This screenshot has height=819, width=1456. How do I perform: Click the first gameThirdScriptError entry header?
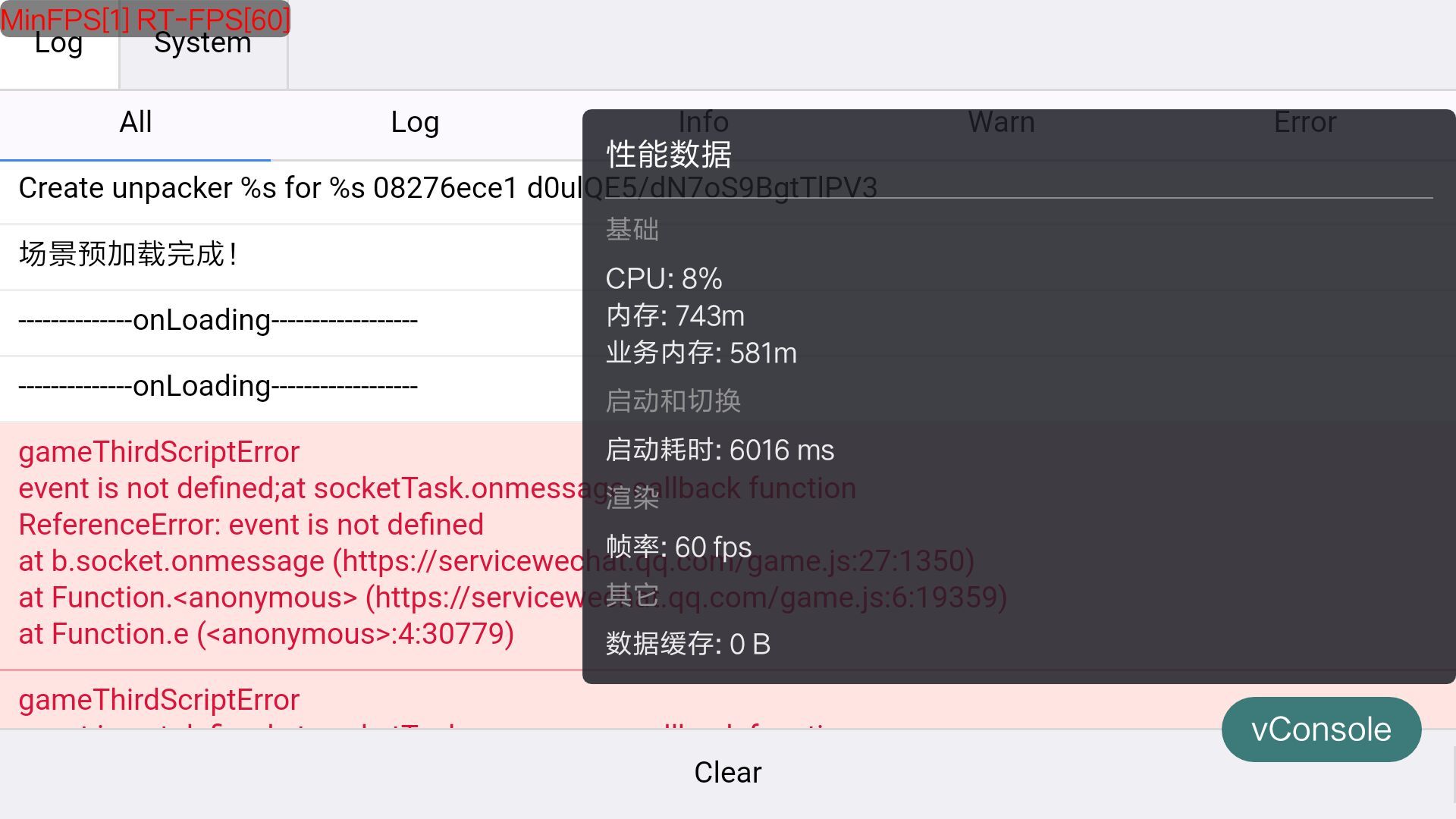[159, 453]
